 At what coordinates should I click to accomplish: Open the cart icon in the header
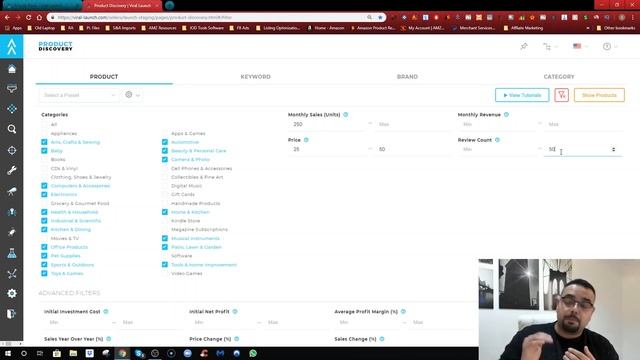tap(547, 47)
